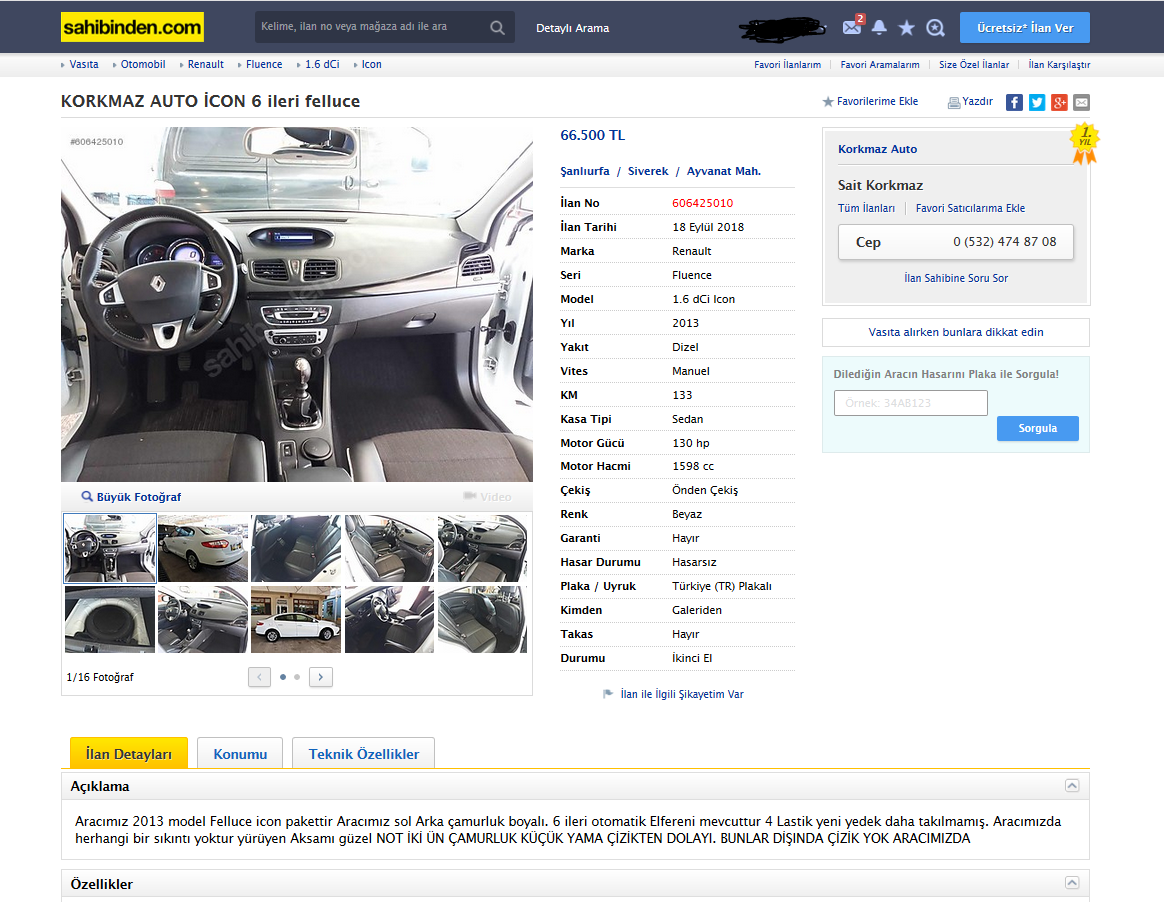The width and height of the screenshot is (1164, 902).
Task: Click İlan ile İlgili Şikayetim Var
Action: (x=682, y=694)
